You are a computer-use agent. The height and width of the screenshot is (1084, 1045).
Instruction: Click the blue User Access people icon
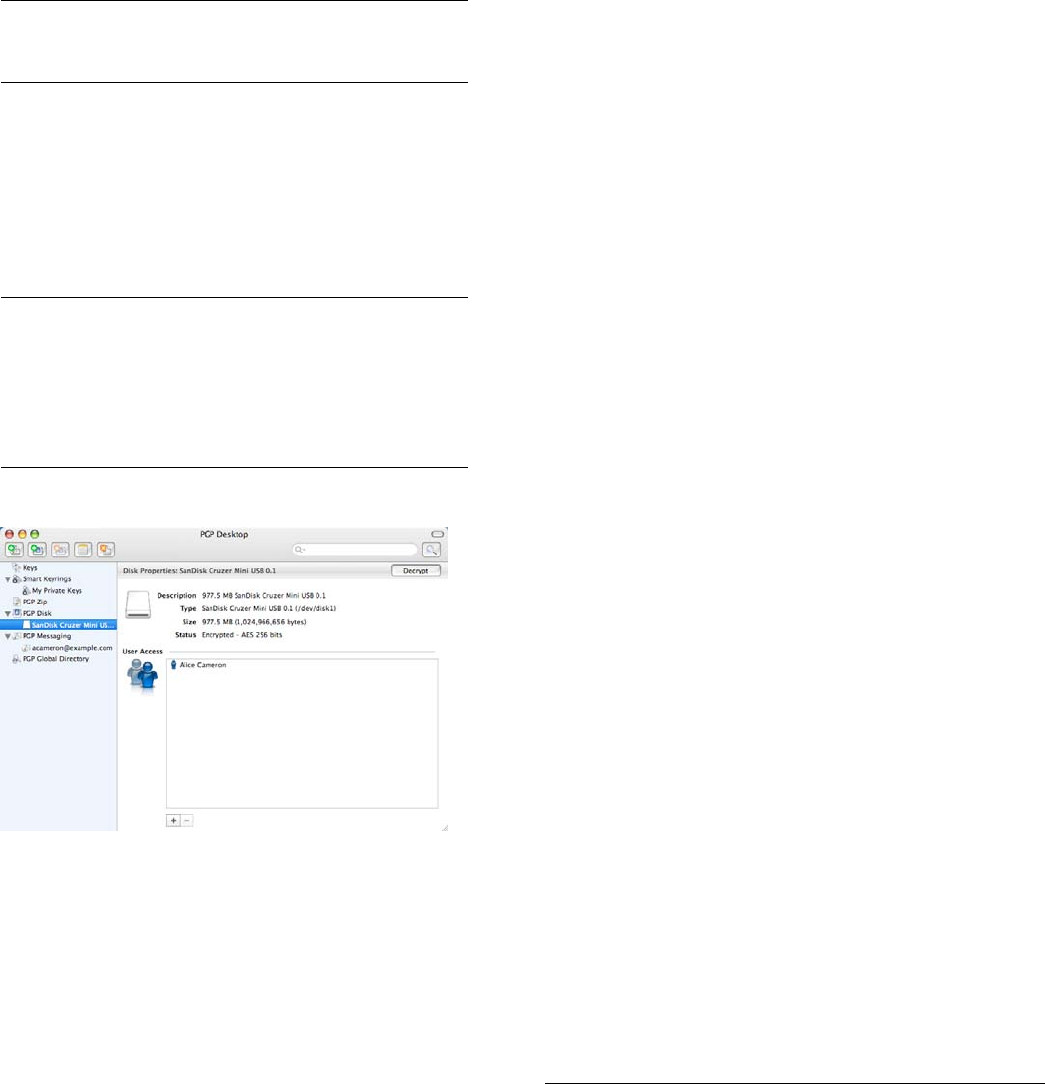[x=143, y=674]
